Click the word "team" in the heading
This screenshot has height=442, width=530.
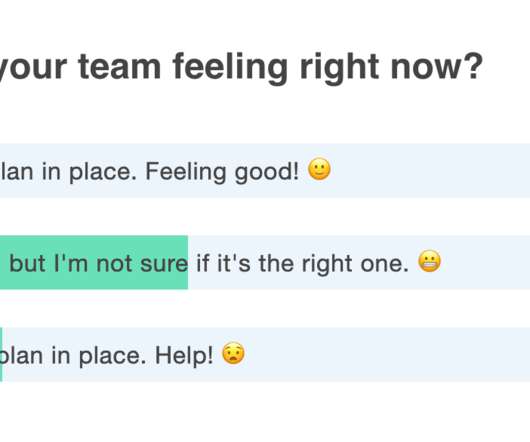point(119,67)
